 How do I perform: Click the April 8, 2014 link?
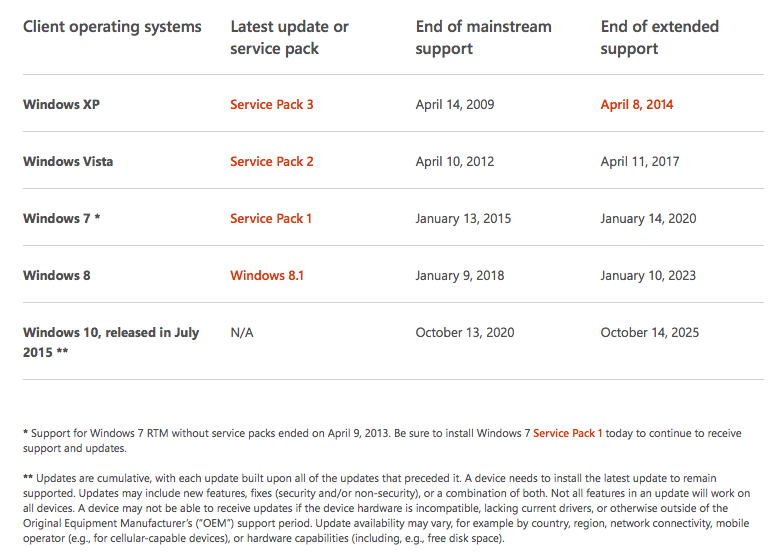coord(636,104)
